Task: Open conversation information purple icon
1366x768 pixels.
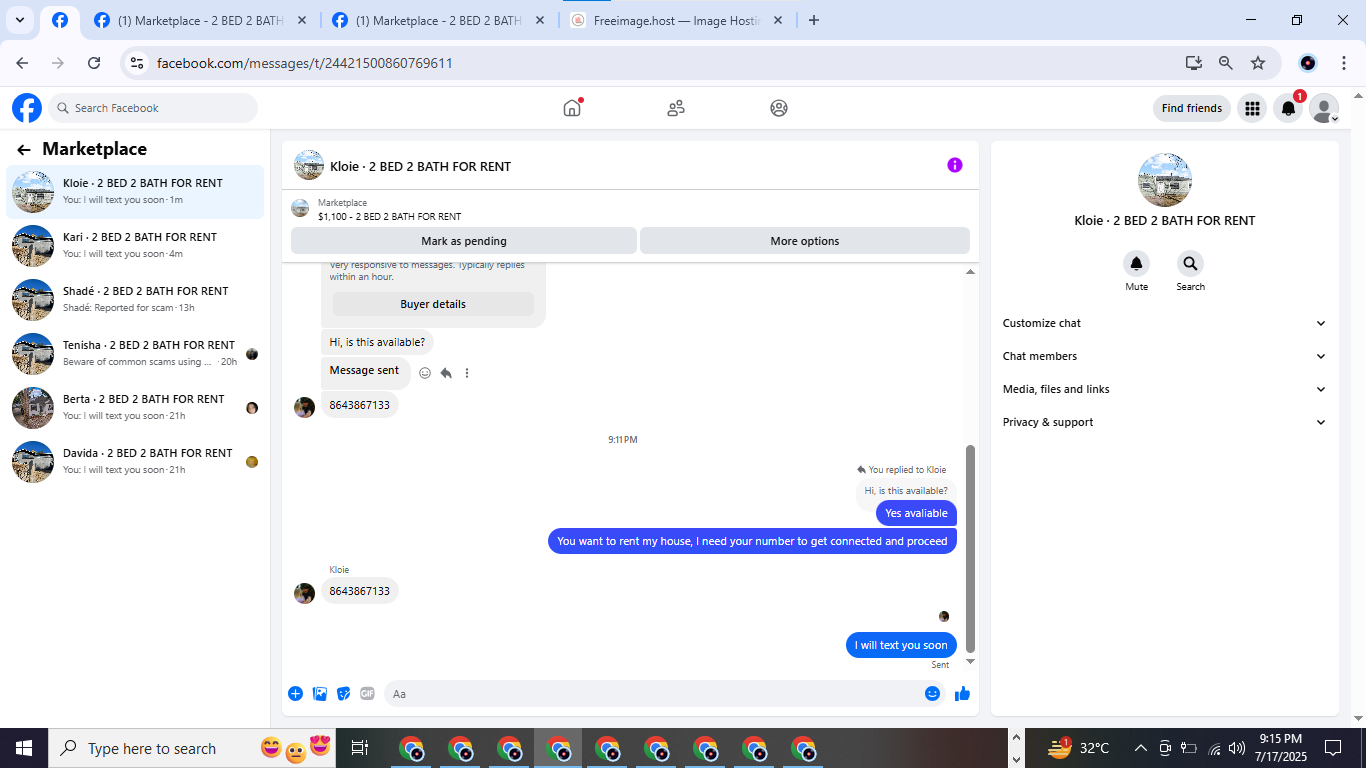Action: tap(955, 165)
